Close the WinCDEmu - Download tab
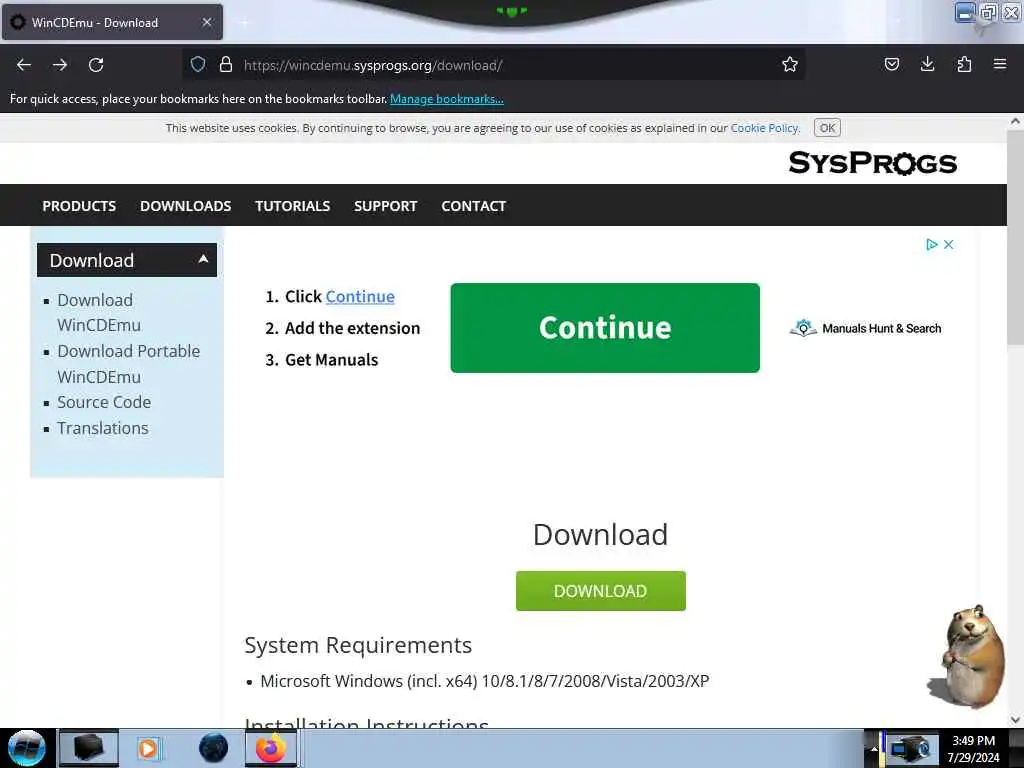The width and height of the screenshot is (1024, 768). tap(207, 22)
